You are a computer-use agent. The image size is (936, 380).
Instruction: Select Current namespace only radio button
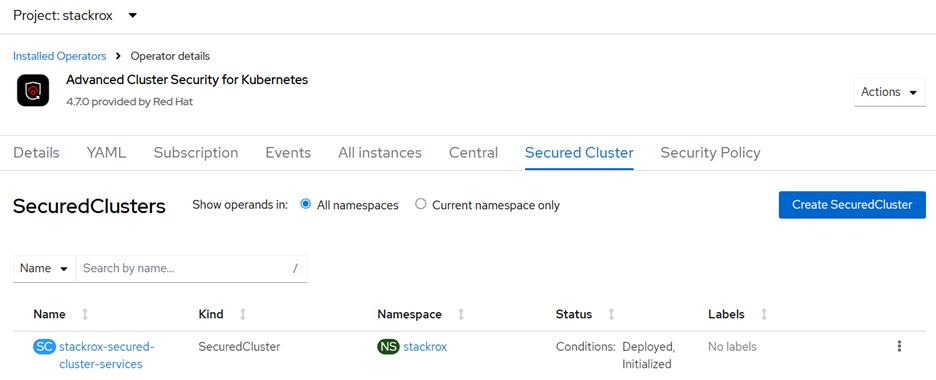pos(421,205)
